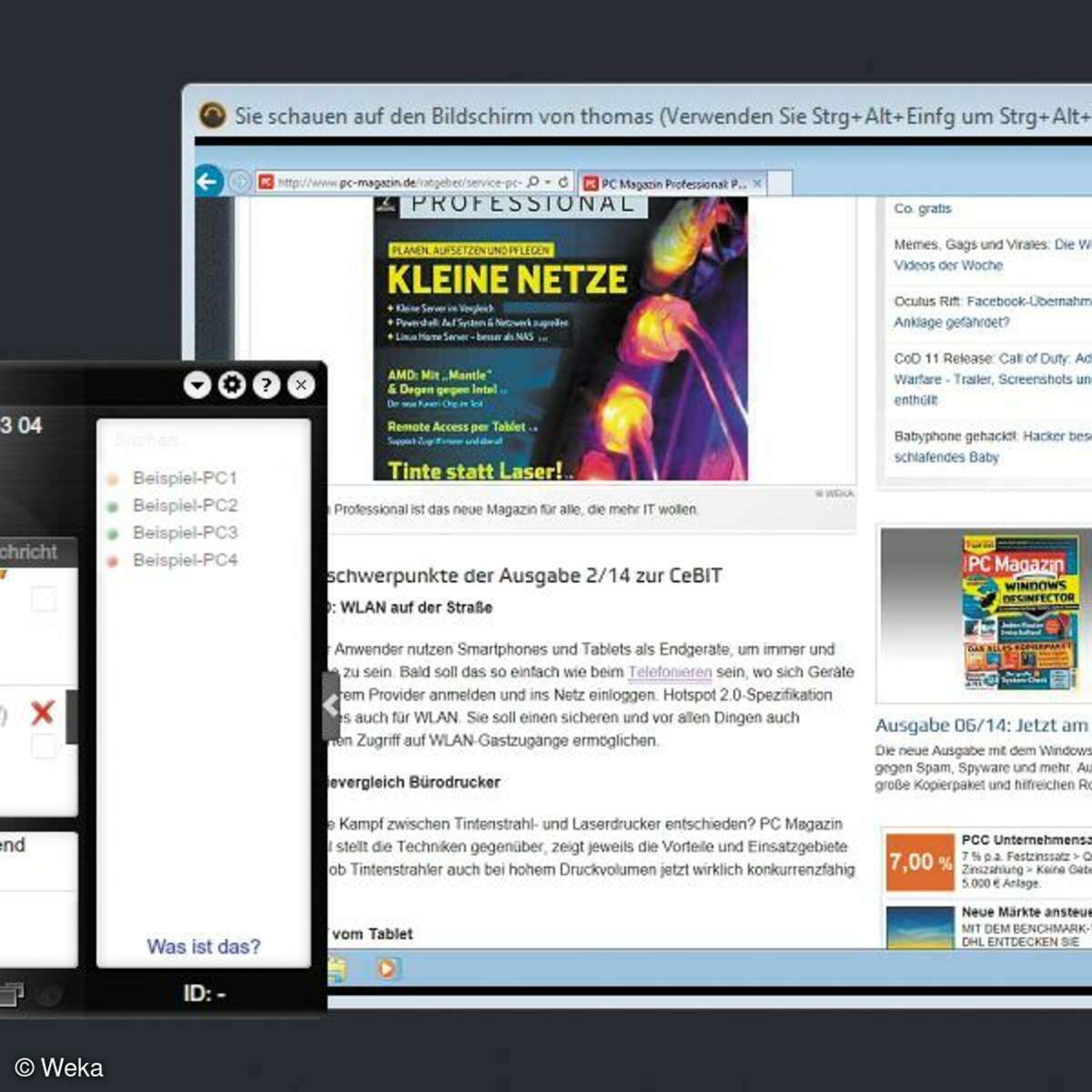
Task: Click the PC Magazin favicon in the address bar
Action: point(265,182)
